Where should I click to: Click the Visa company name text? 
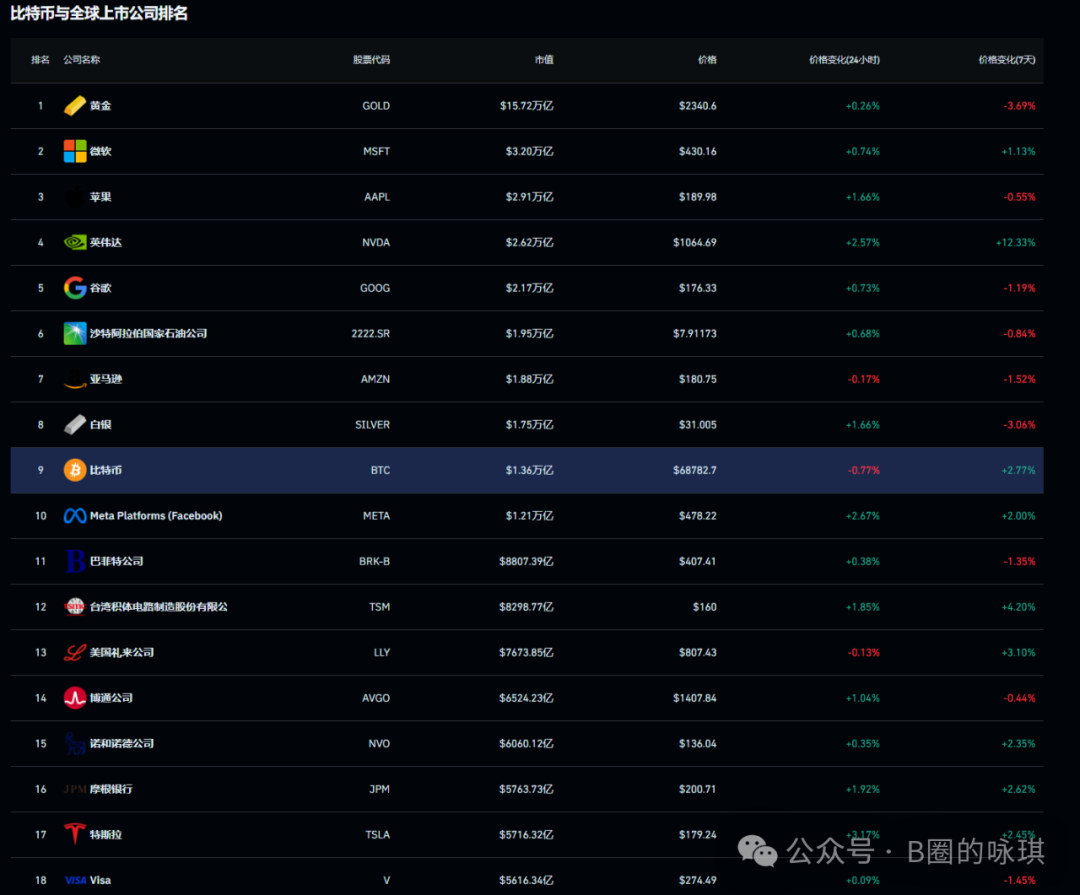(x=100, y=880)
